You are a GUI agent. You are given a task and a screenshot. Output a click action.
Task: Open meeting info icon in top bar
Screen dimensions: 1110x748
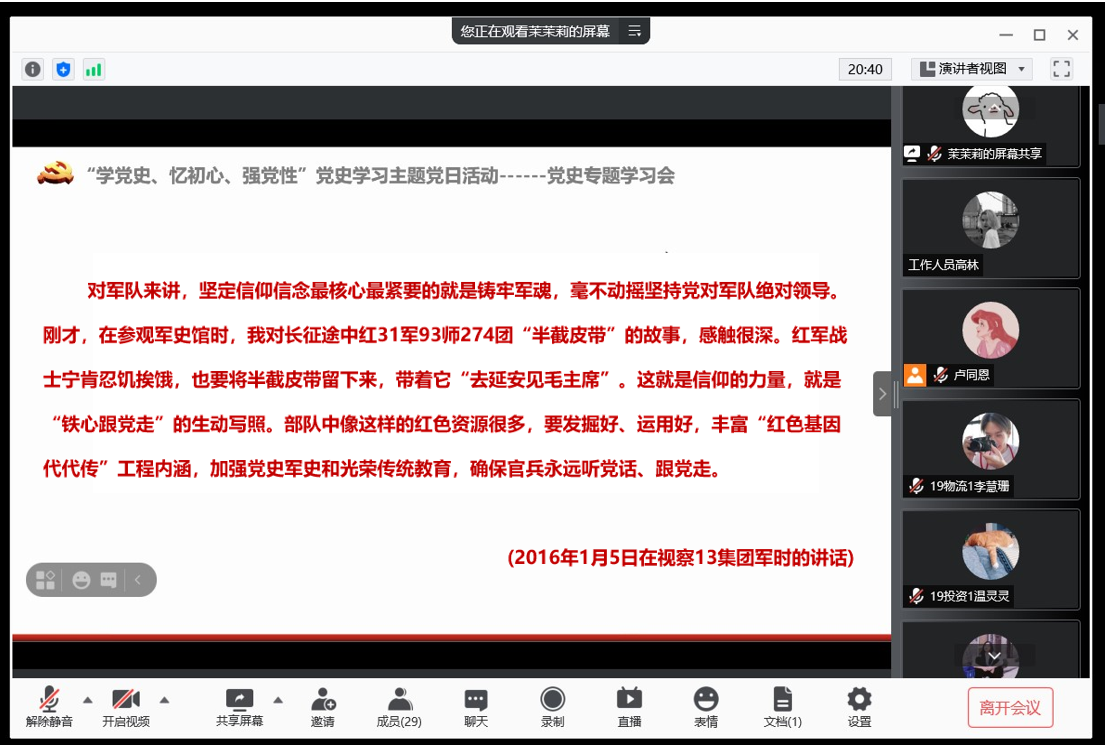coord(33,69)
